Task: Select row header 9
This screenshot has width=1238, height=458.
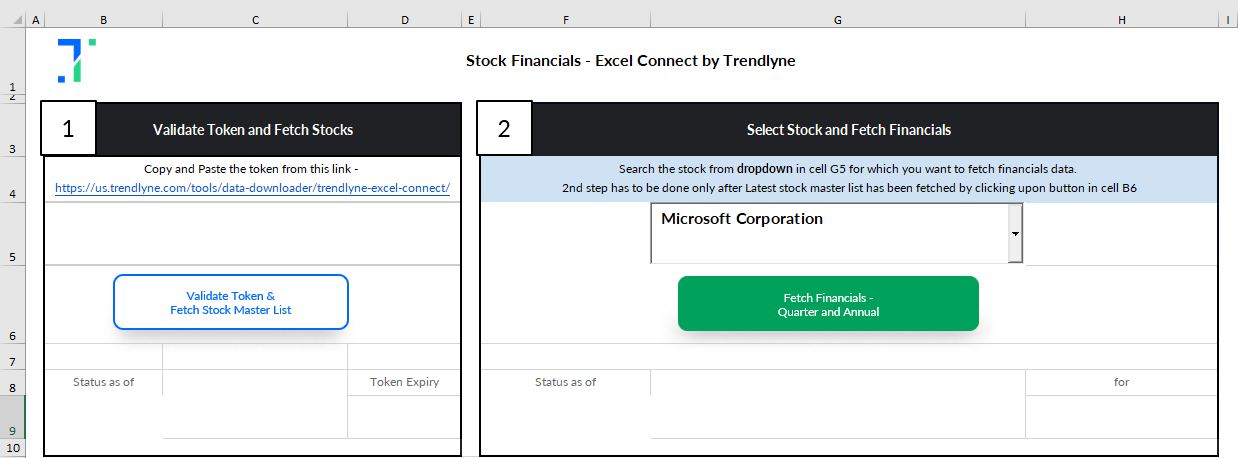Action: pyautogui.click(x=12, y=417)
